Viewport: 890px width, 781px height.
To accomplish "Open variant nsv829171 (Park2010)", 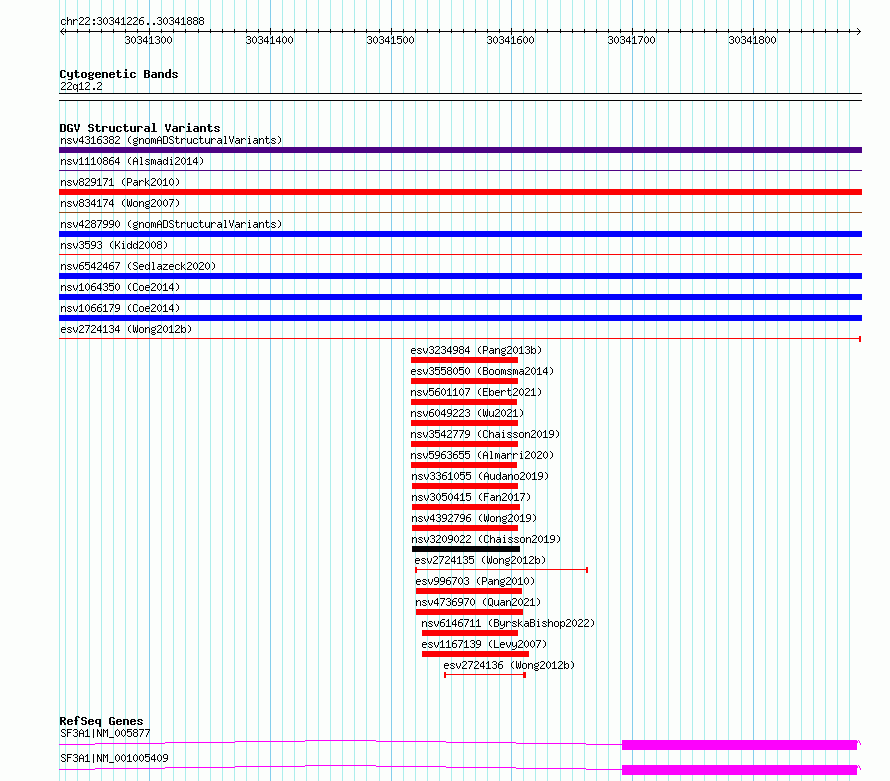I will click(x=120, y=182).
